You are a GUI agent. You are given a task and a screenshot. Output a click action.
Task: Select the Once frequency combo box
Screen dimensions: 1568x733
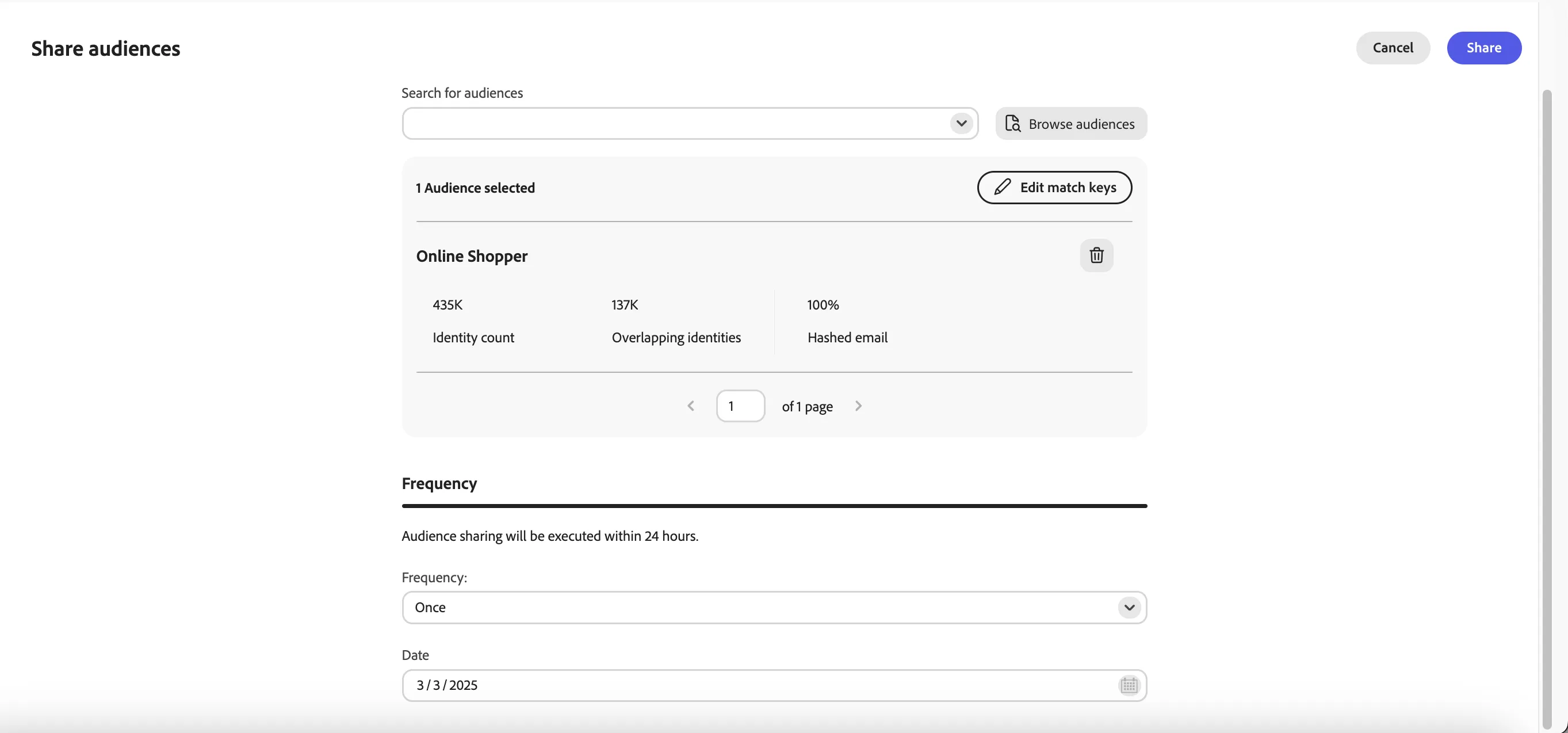click(x=774, y=608)
